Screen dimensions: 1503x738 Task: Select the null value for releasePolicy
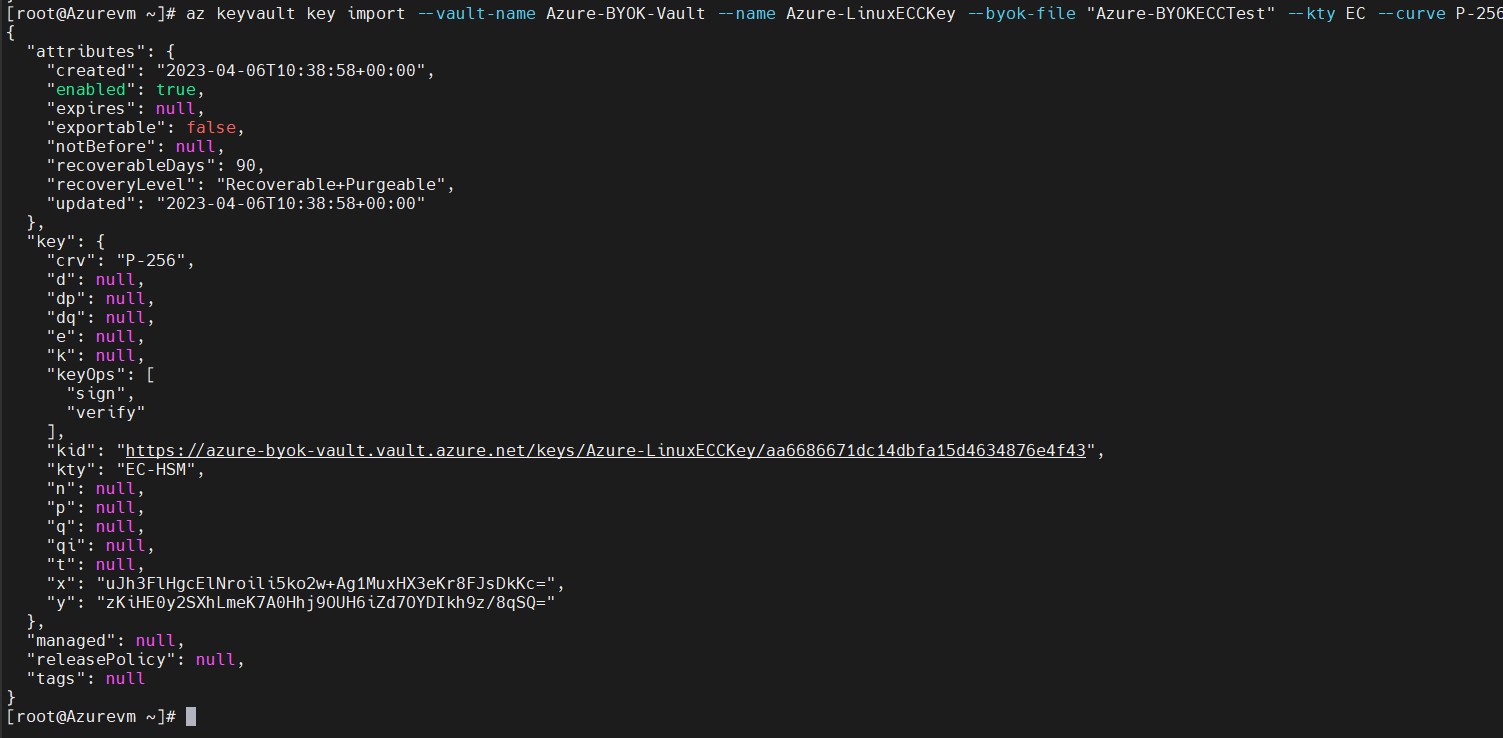point(215,659)
